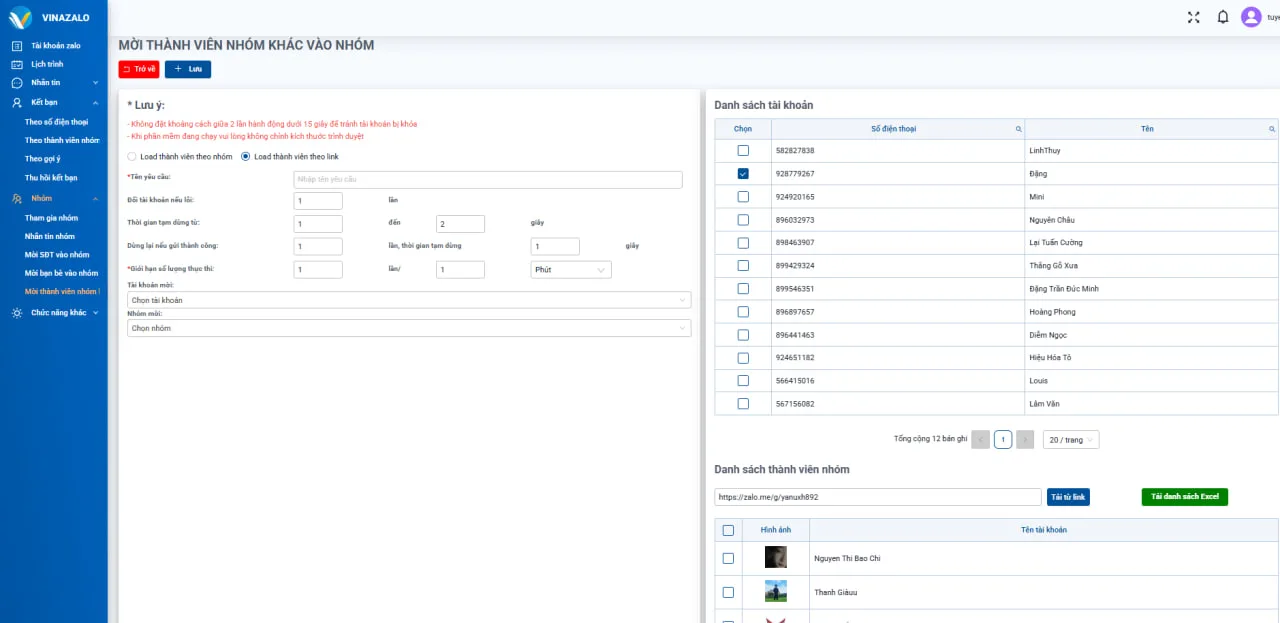Open Tham gia nhóm in sidebar
The width and height of the screenshot is (1280, 623).
pos(51,218)
